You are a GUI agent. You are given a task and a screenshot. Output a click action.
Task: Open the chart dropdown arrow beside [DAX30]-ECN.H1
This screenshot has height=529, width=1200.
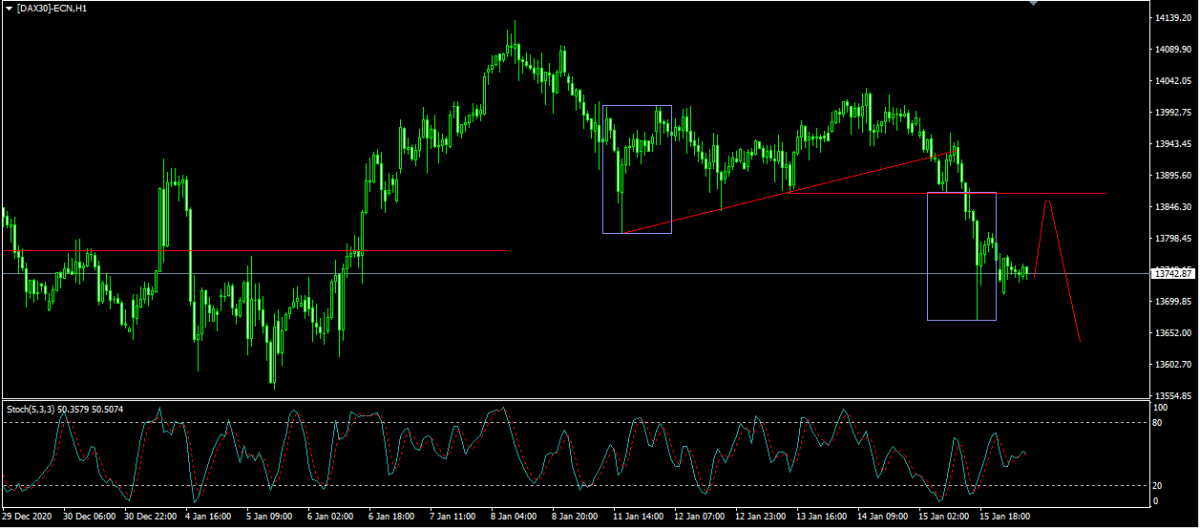point(9,8)
